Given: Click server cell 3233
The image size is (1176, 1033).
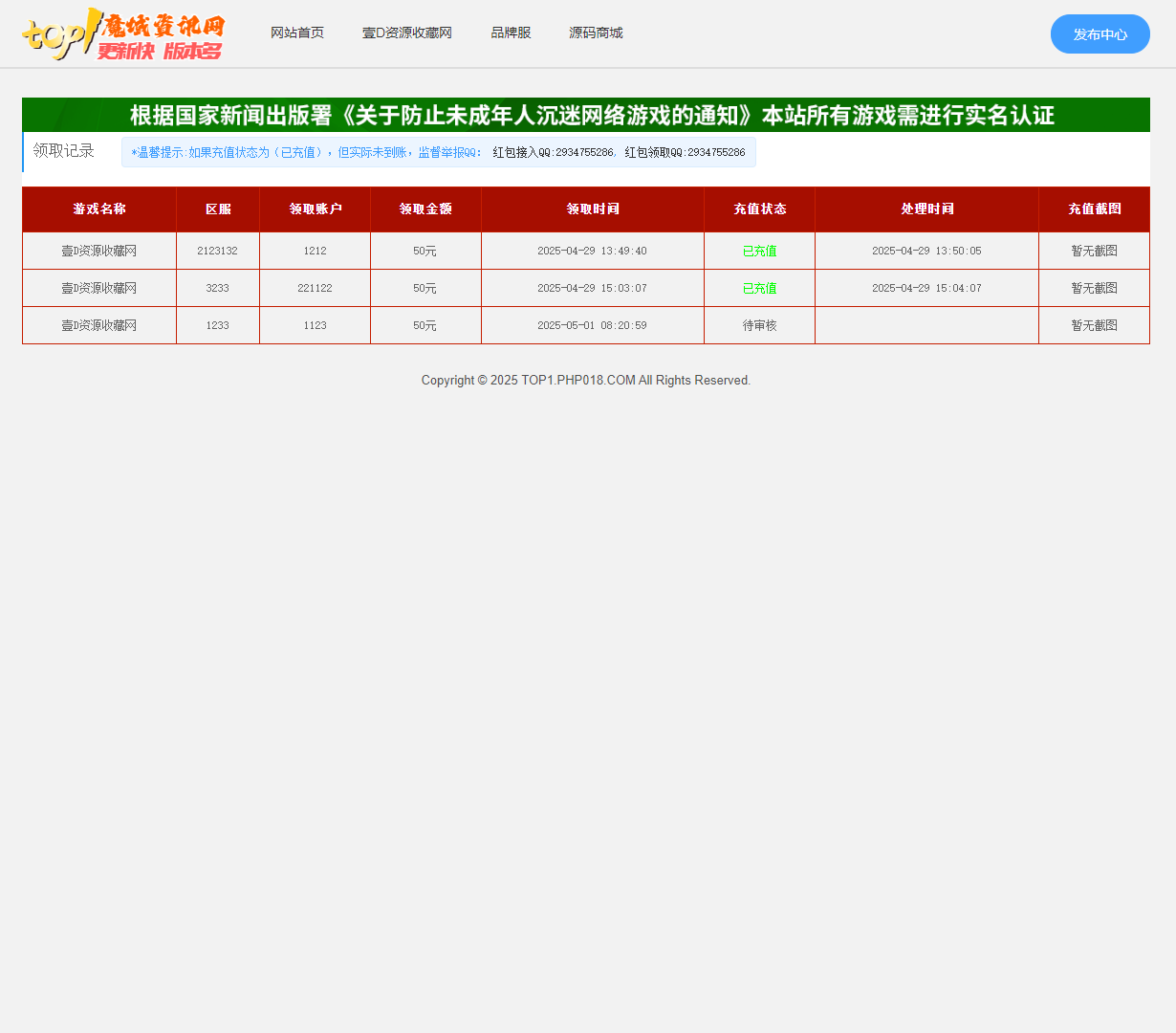Looking at the screenshot, I should [x=218, y=288].
